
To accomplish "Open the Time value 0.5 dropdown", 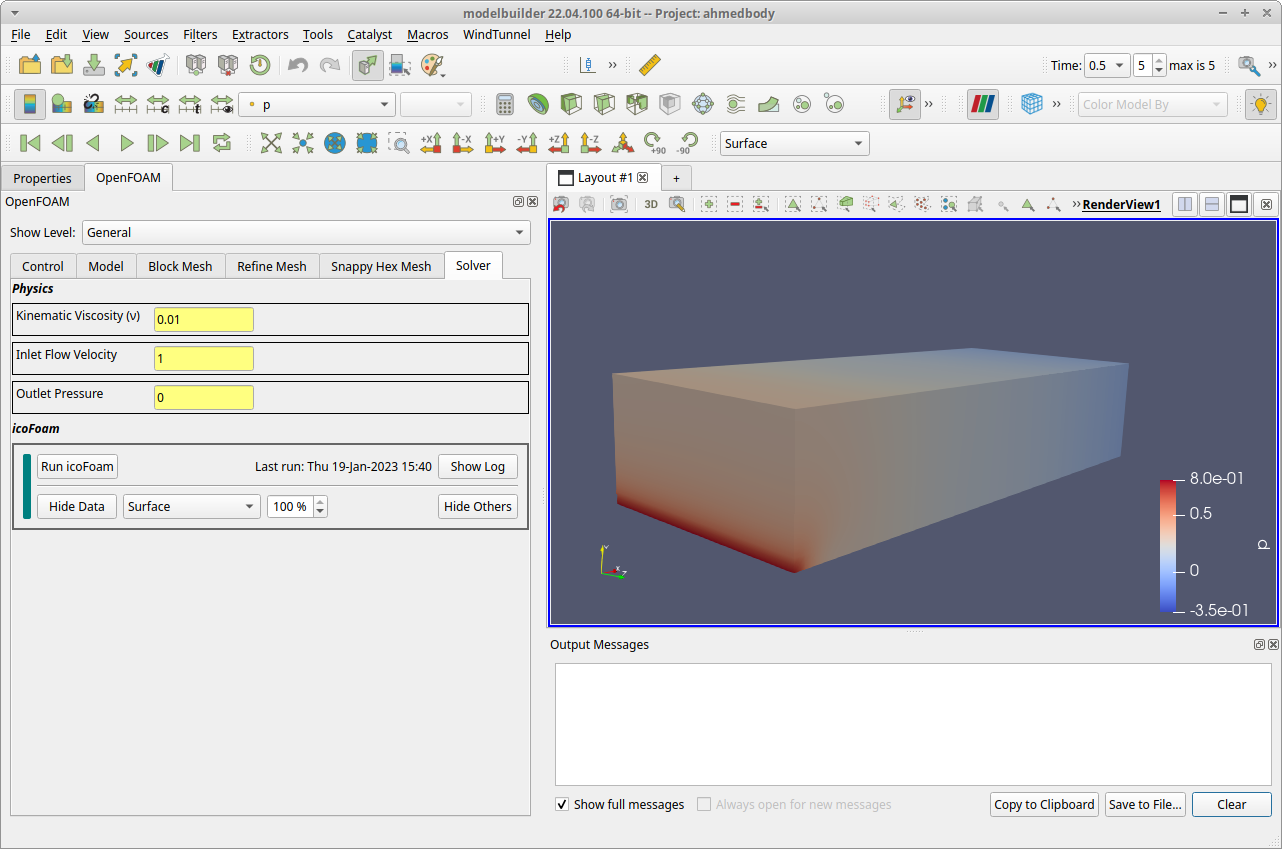I will click(x=1107, y=65).
